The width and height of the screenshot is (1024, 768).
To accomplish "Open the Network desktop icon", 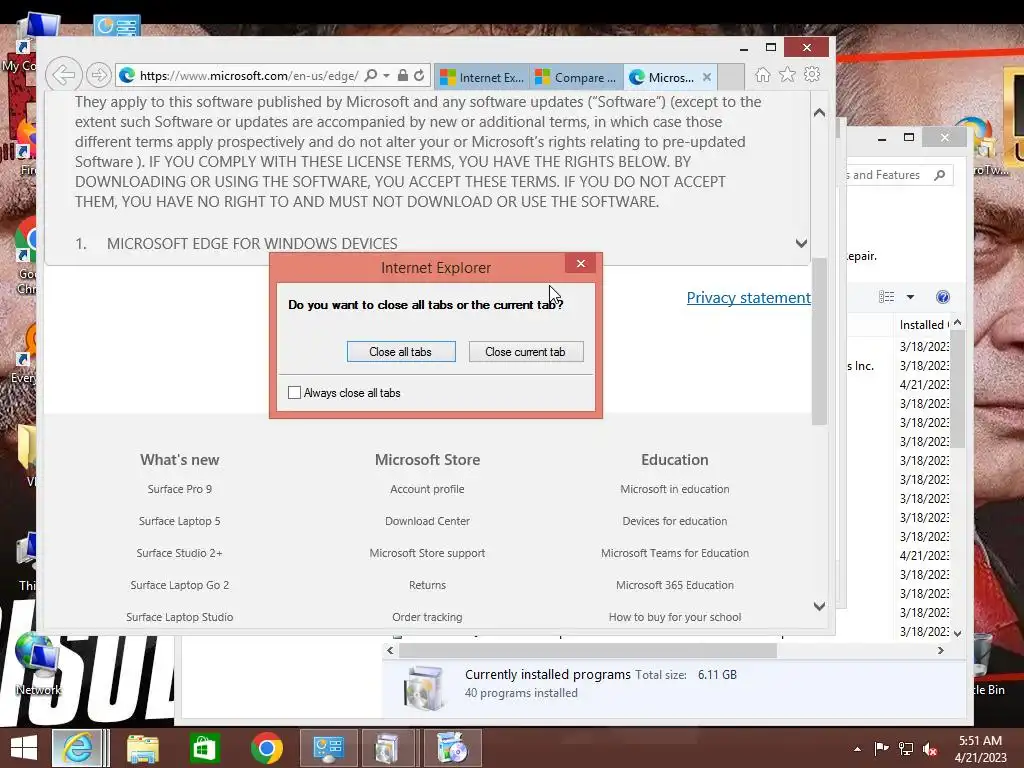I will coord(37,665).
